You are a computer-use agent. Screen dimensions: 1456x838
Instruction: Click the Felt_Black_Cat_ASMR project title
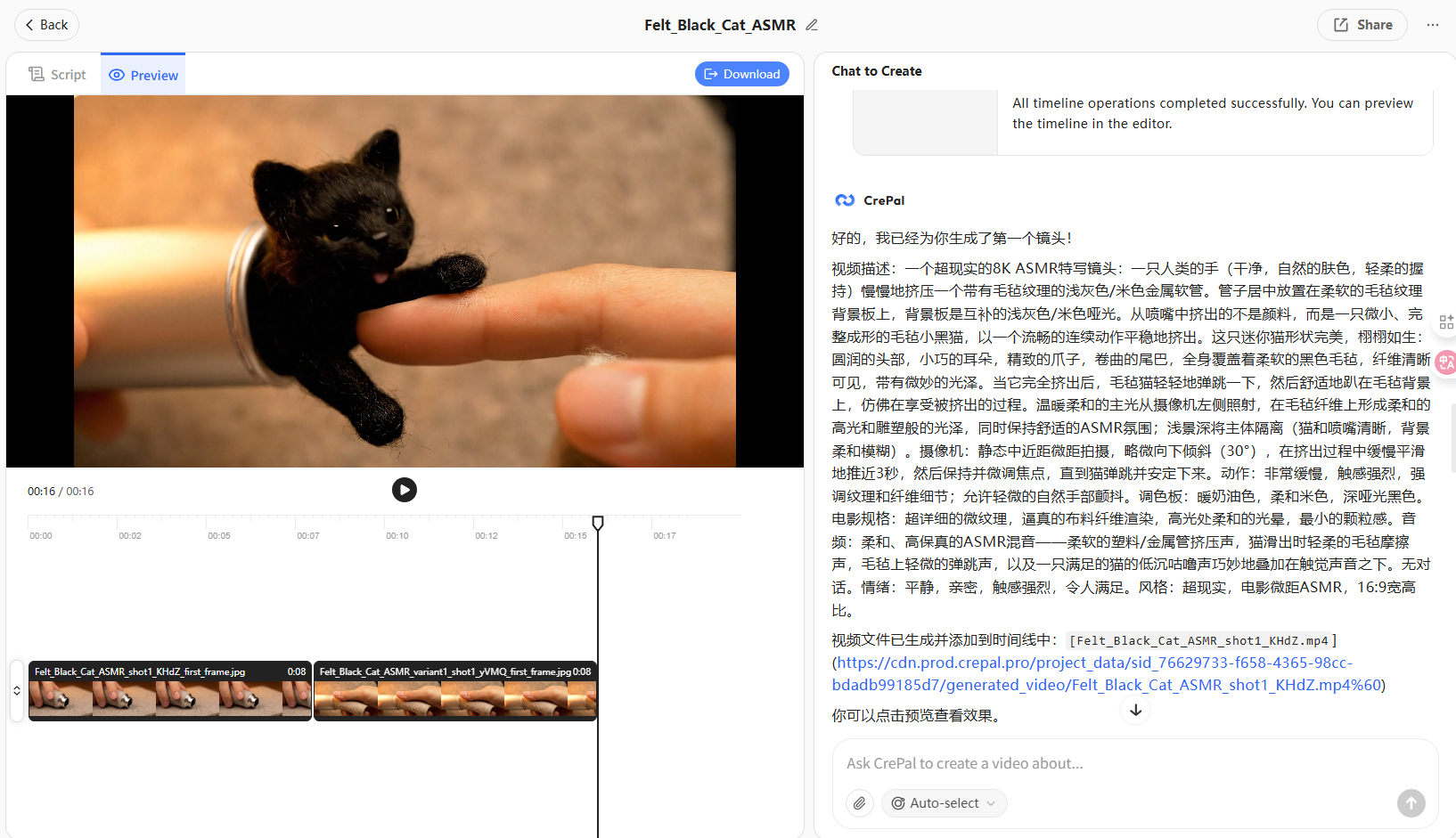(x=720, y=25)
